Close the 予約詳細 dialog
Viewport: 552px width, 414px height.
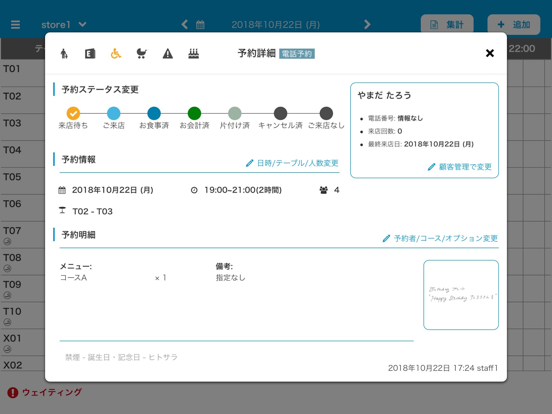(x=490, y=53)
